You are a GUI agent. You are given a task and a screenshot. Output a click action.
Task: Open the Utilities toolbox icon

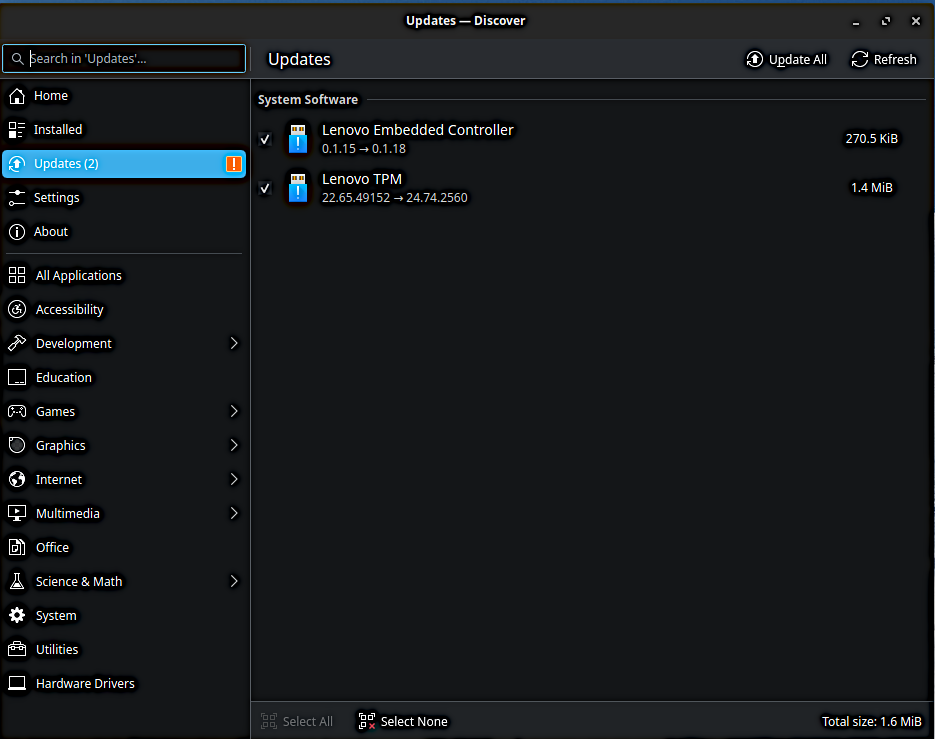(x=17, y=650)
